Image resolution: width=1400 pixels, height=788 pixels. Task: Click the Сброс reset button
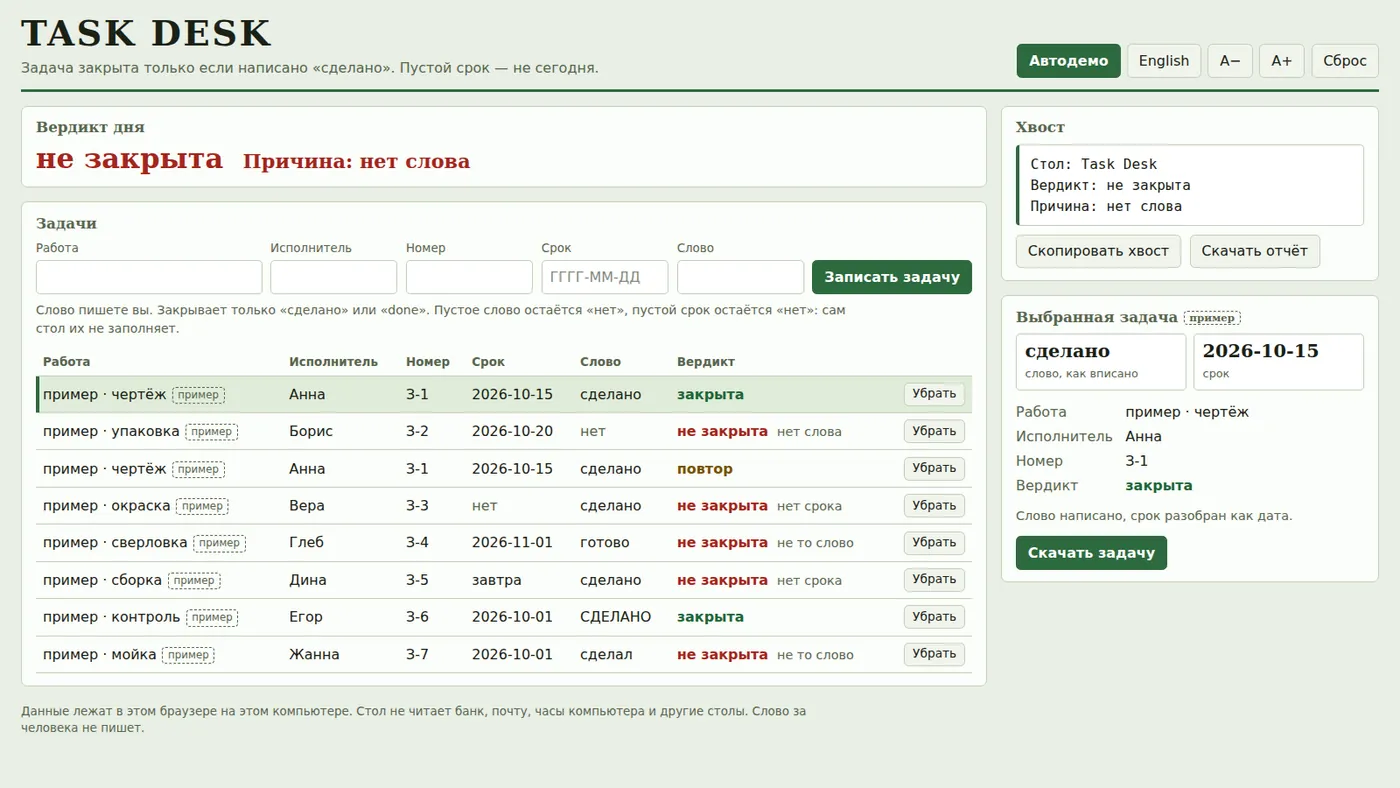[x=1345, y=61]
